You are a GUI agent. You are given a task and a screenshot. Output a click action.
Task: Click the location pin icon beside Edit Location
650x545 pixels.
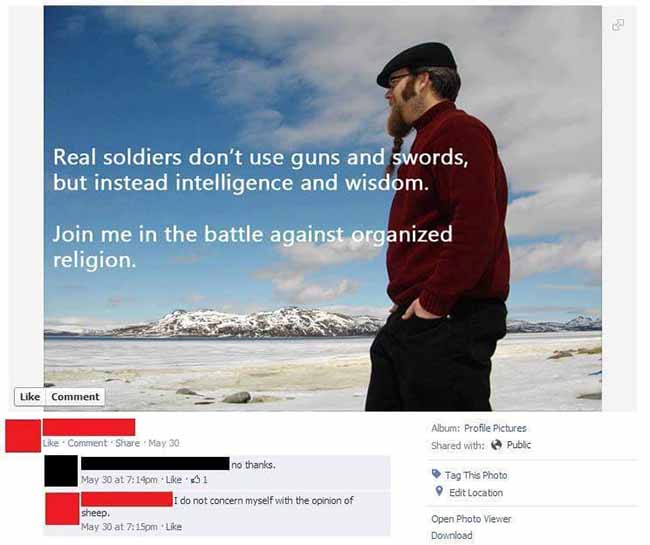pos(439,492)
